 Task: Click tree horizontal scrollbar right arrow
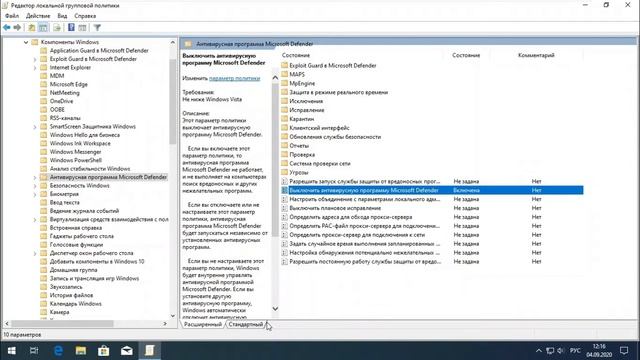(165, 323)
